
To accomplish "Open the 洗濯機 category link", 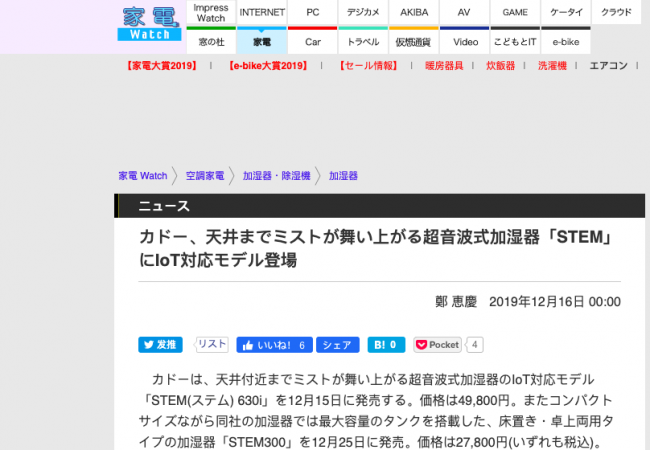I will point(552,65).
